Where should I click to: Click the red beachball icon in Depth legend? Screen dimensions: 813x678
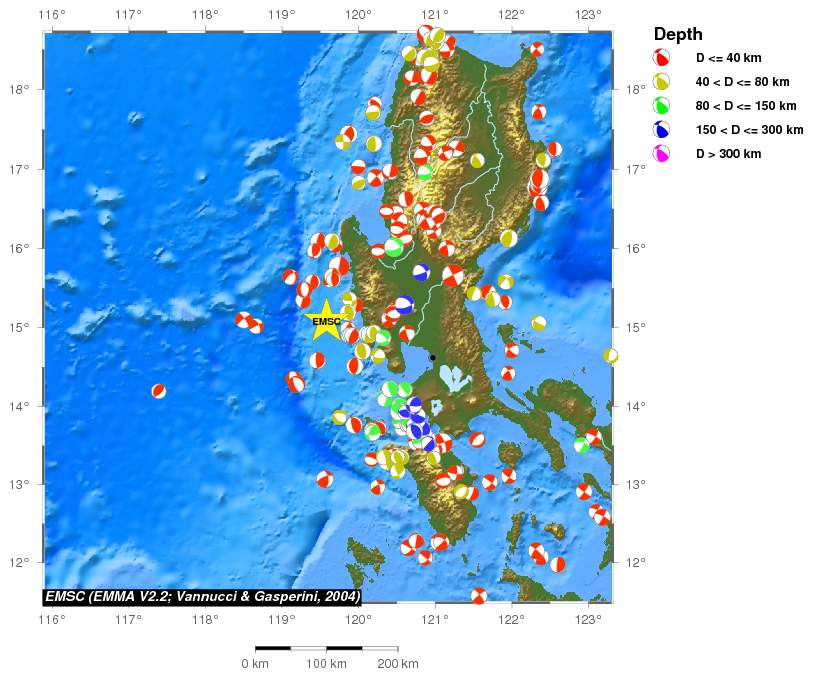[661, 58]
